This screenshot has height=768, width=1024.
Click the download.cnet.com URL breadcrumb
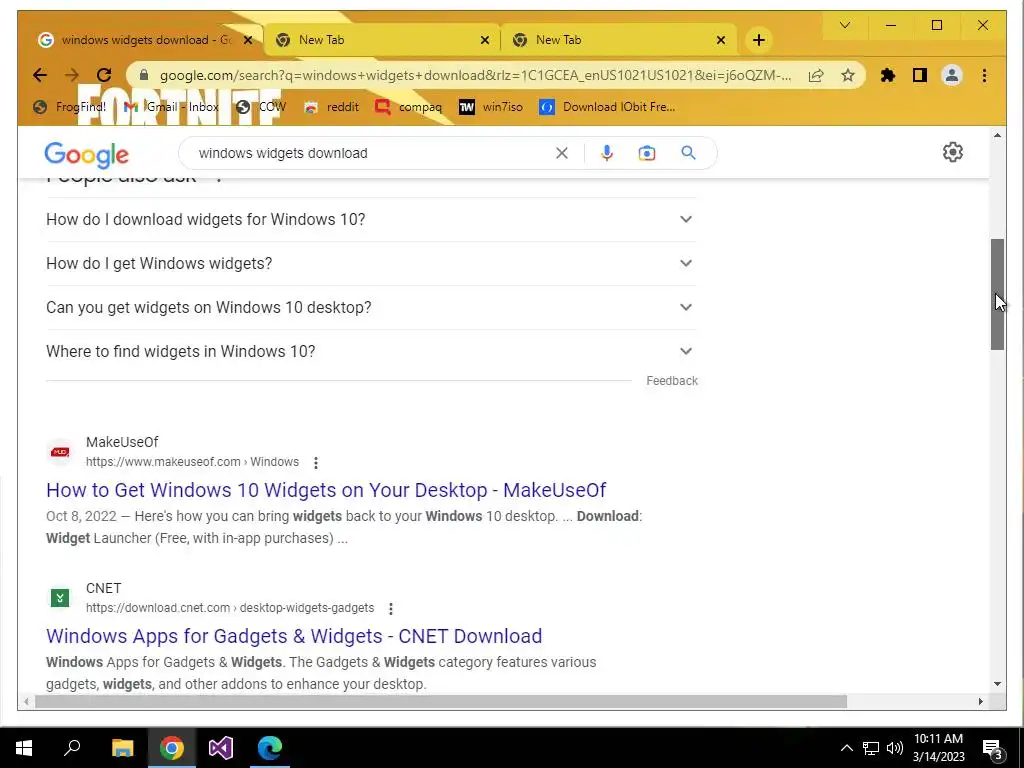230,608
